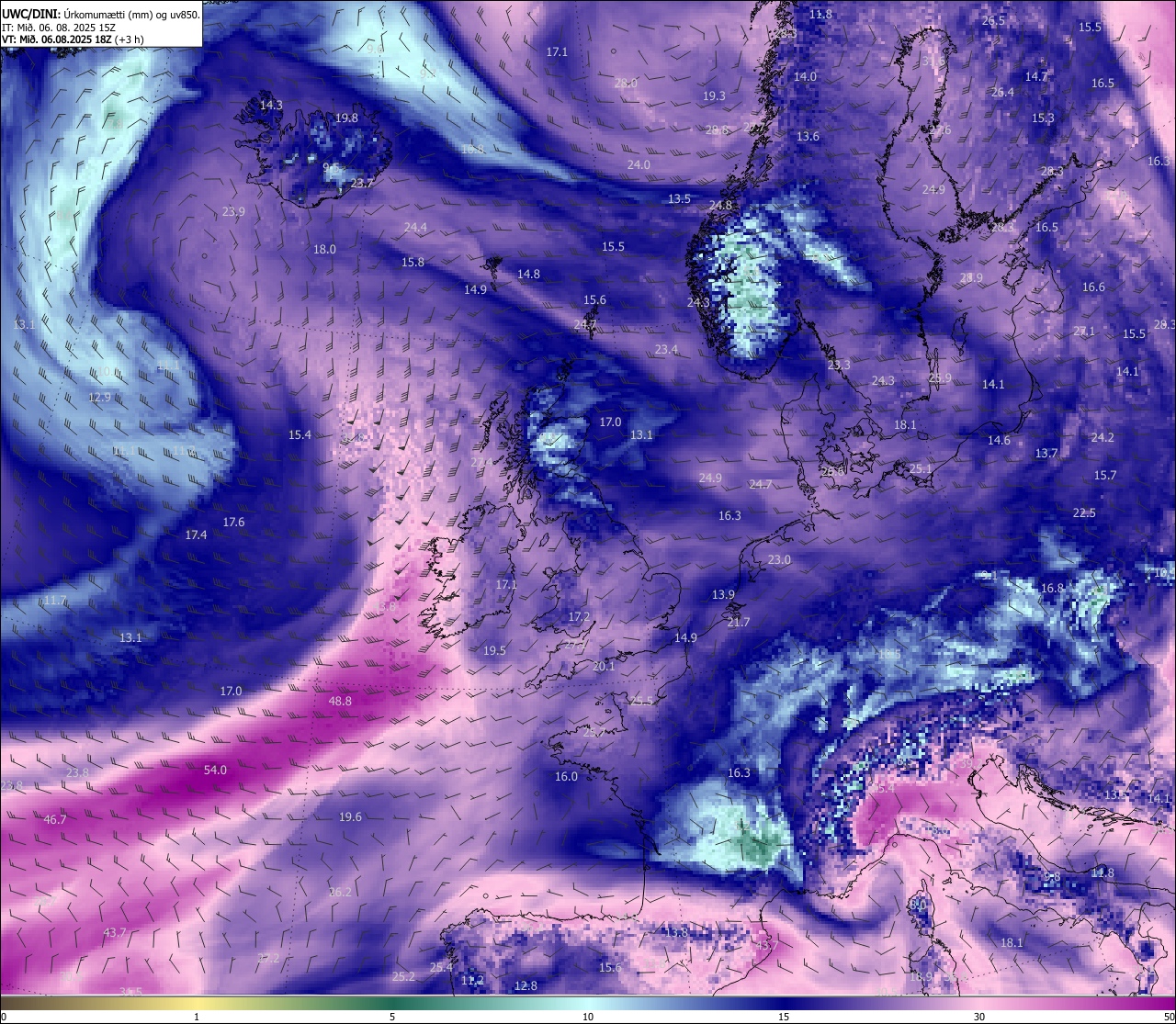Screen dimensions: 1176x1024
Task: Click the 20.1 value on the map
Action: [x=604, y=667]
